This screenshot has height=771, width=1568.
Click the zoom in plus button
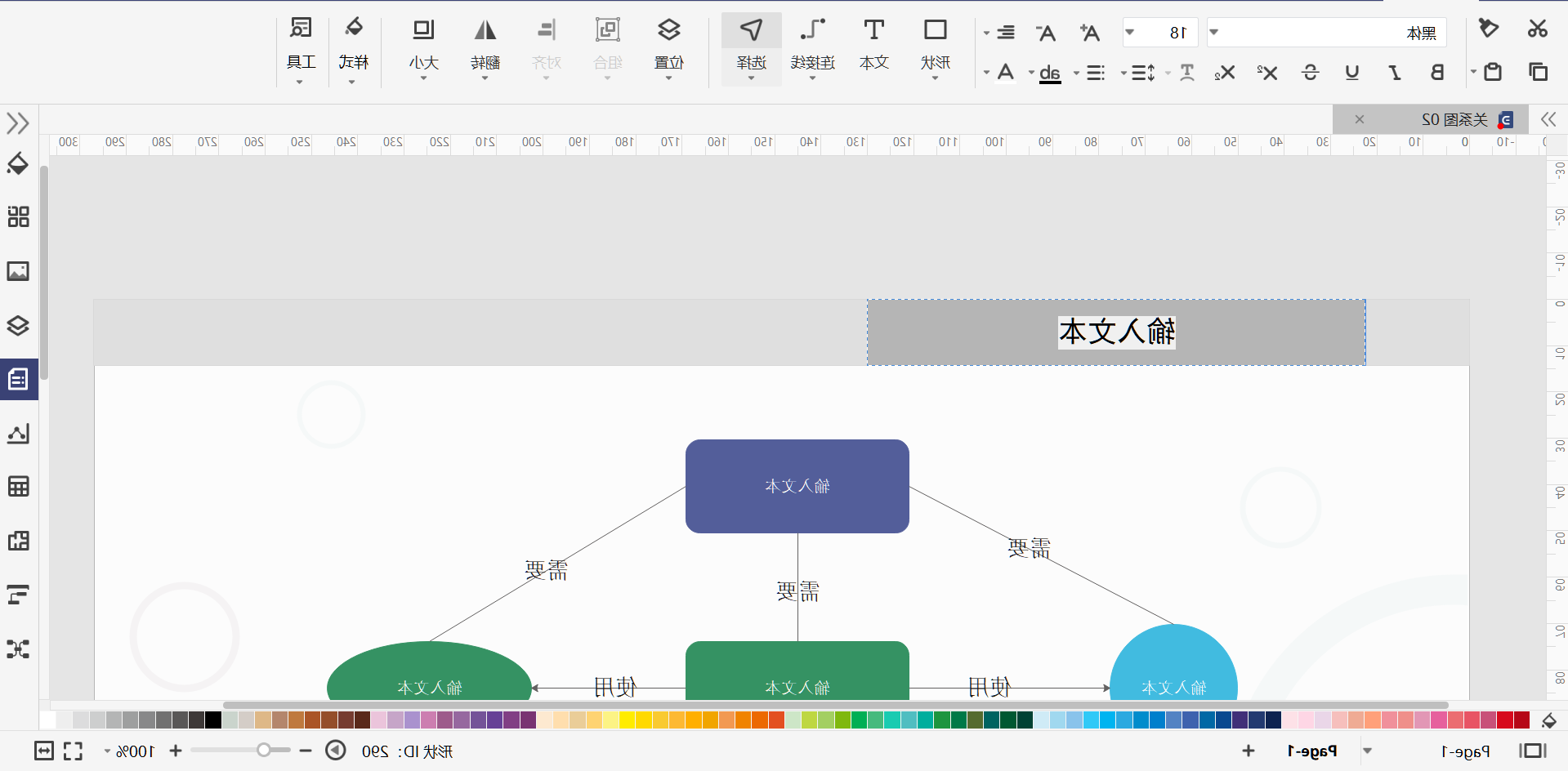tap(176, 751)
